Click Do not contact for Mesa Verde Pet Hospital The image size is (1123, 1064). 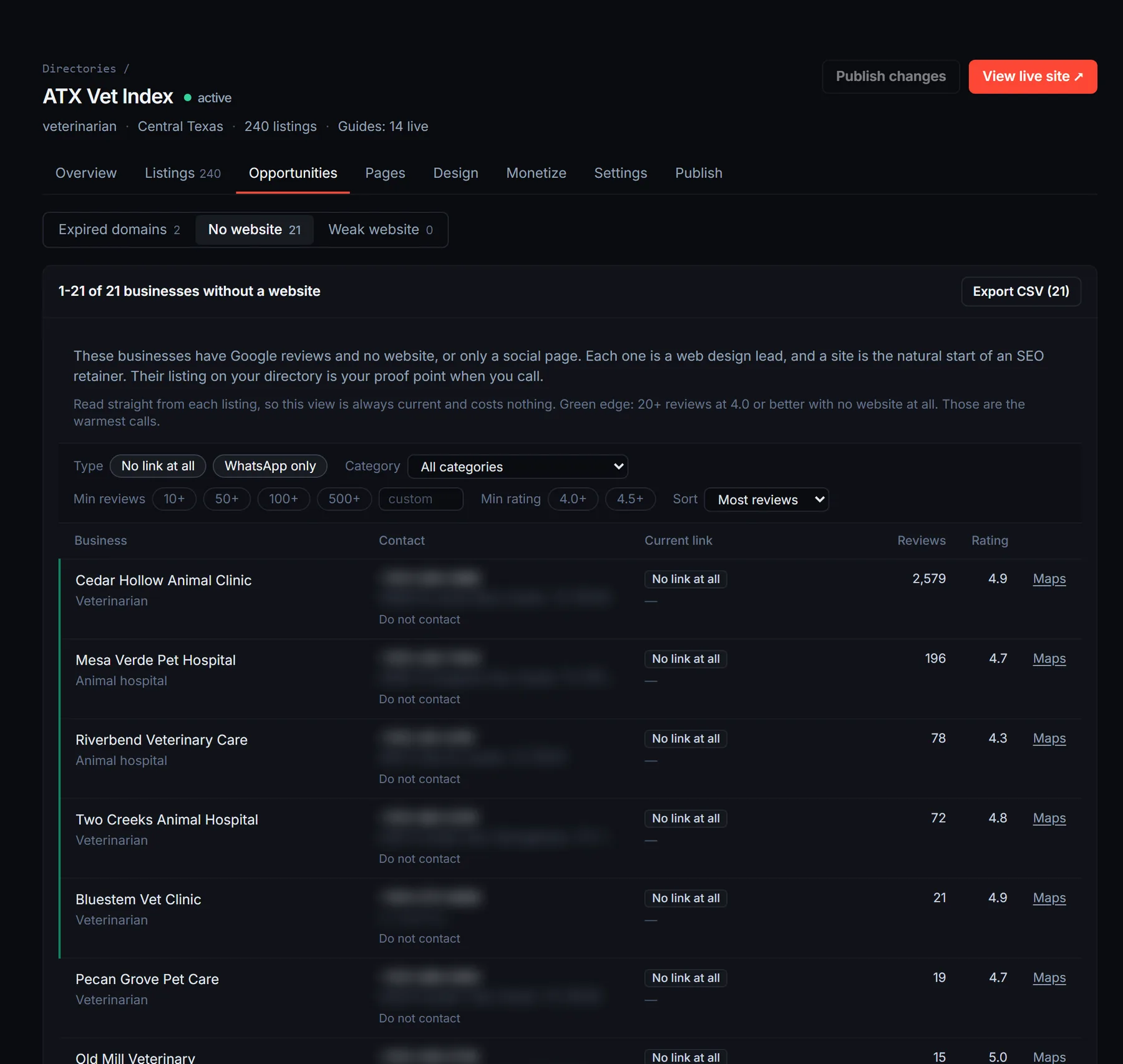[x=419, y=700]
